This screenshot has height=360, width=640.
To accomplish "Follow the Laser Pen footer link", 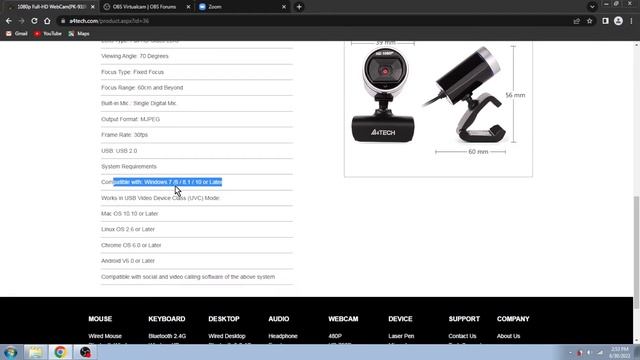I will (x=401, y=336).
